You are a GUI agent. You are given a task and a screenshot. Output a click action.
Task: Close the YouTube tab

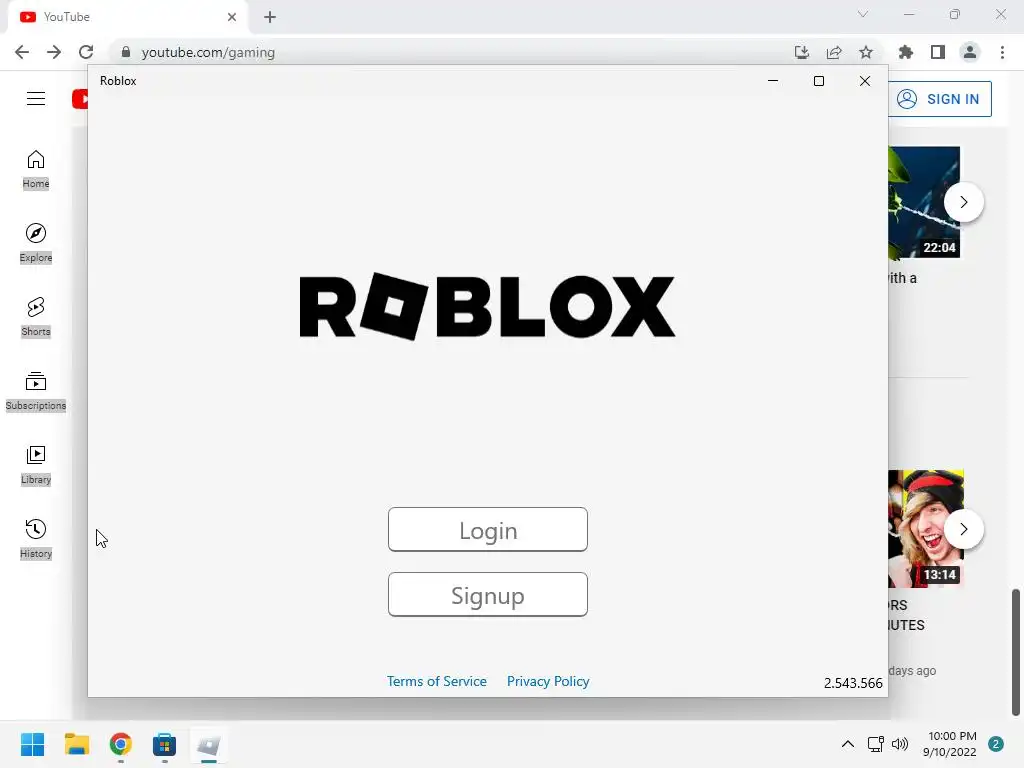(x=232, y=17)
